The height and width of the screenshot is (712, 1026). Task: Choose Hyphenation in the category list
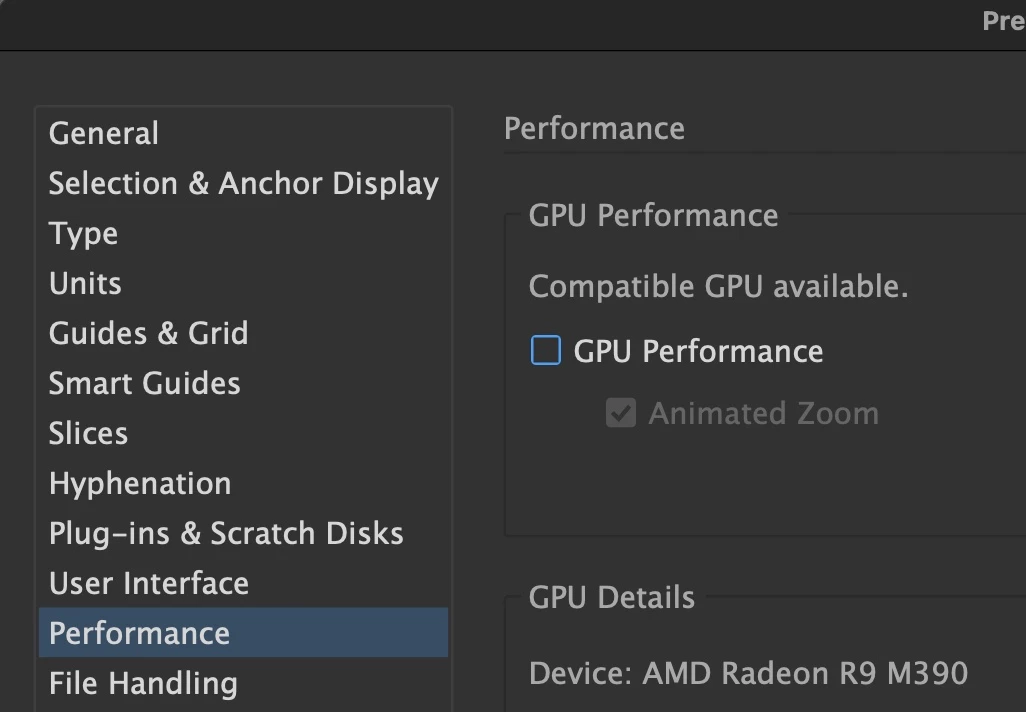pos(140,483)
